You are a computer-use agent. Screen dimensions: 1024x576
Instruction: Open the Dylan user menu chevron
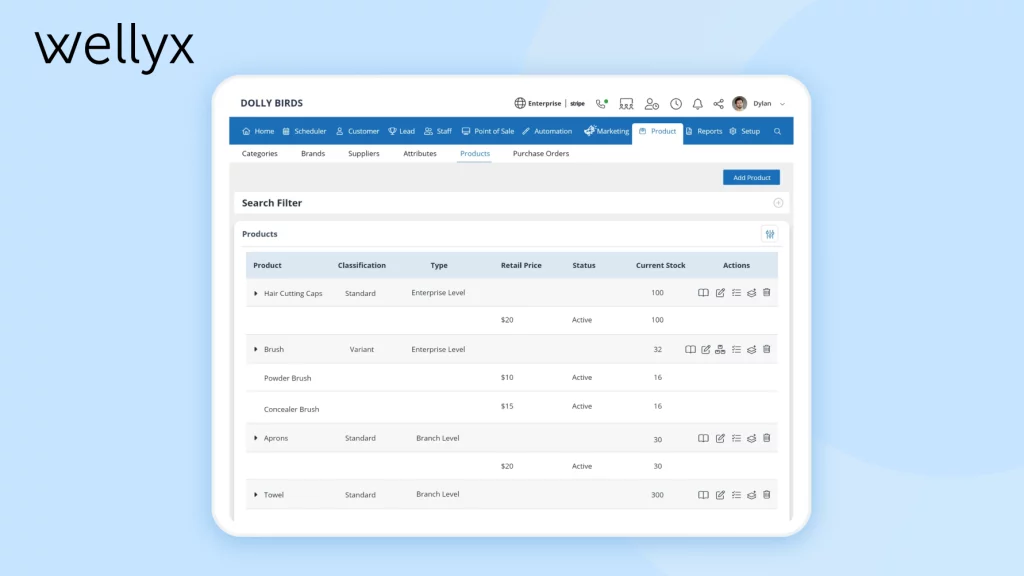782,104
